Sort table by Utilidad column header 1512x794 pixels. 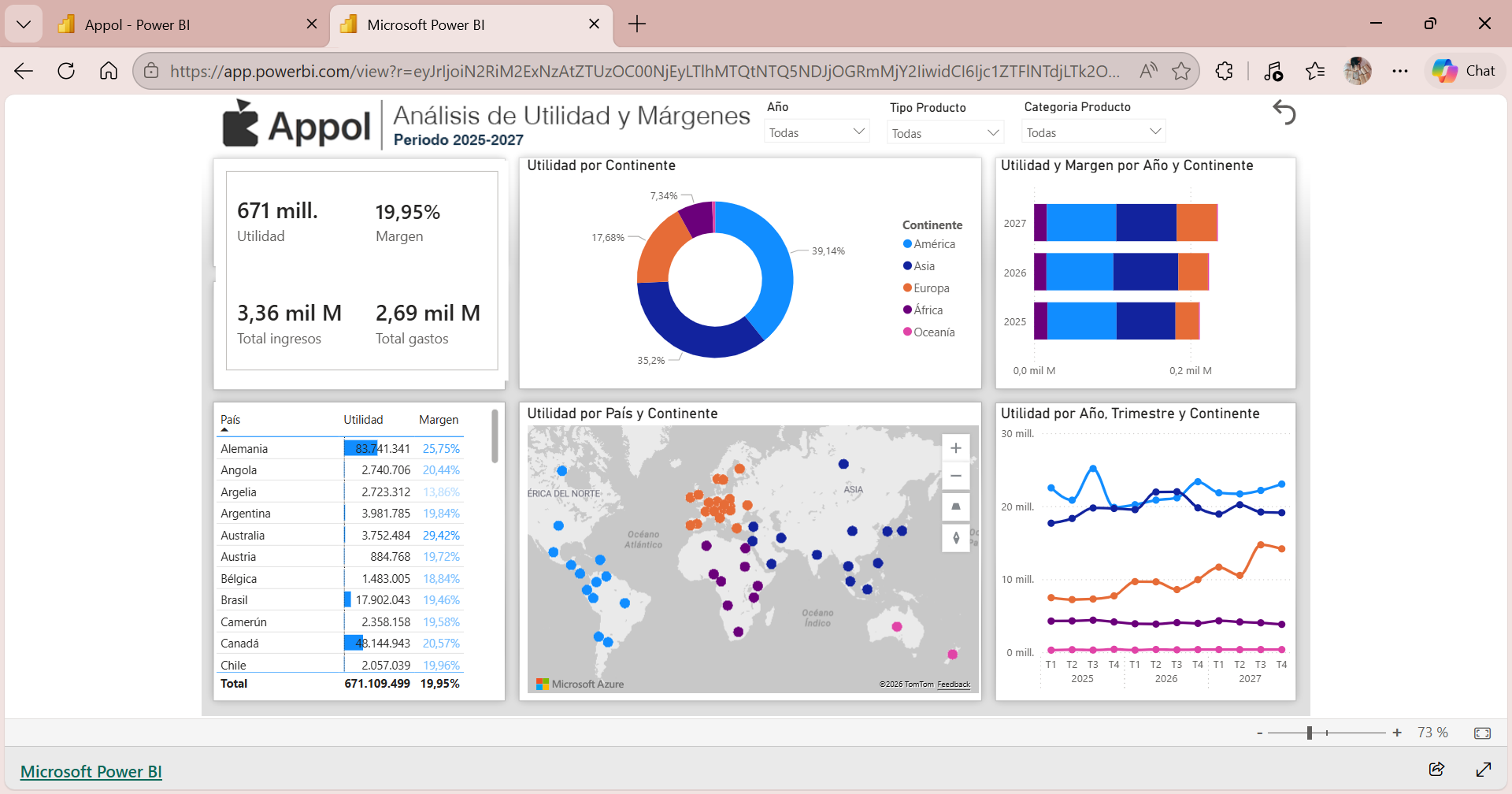[x=363, y=420]
